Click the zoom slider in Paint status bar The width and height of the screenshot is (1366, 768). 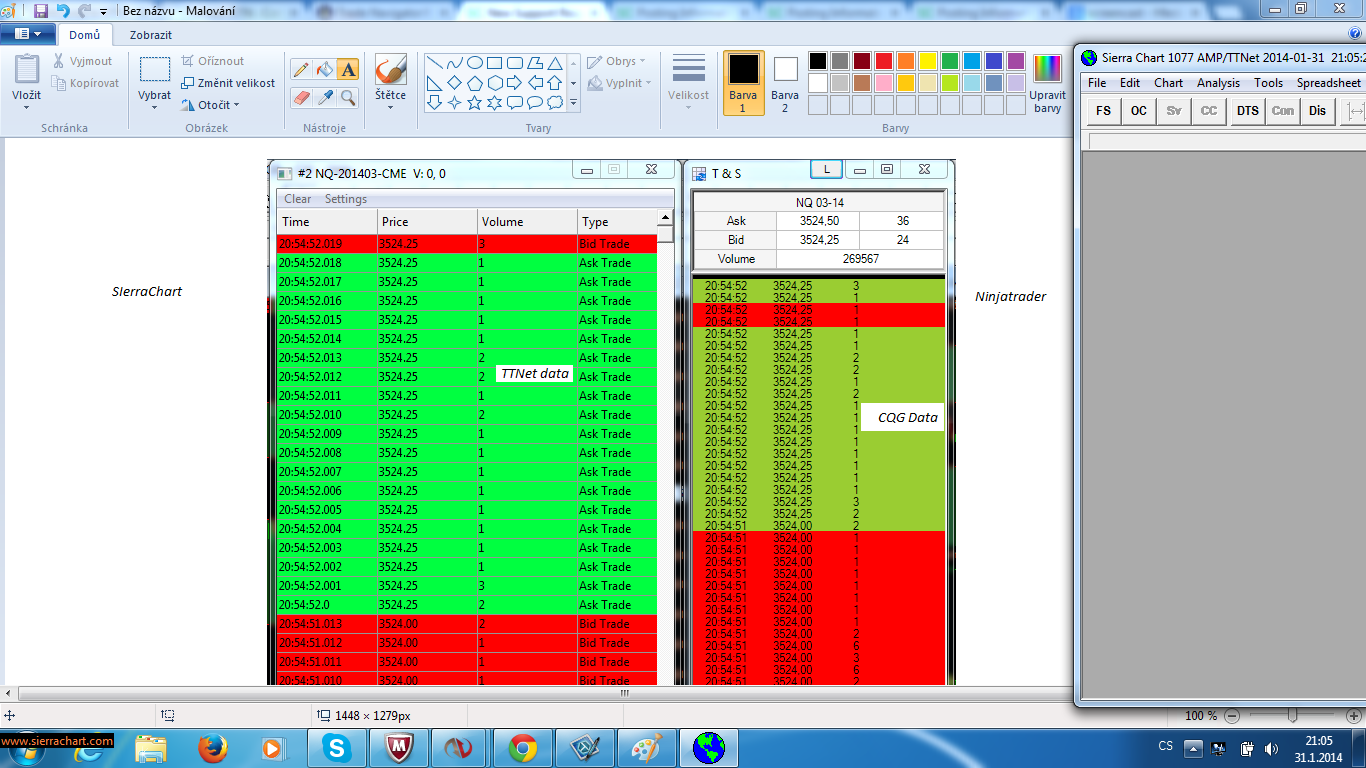pos(1293,716)
